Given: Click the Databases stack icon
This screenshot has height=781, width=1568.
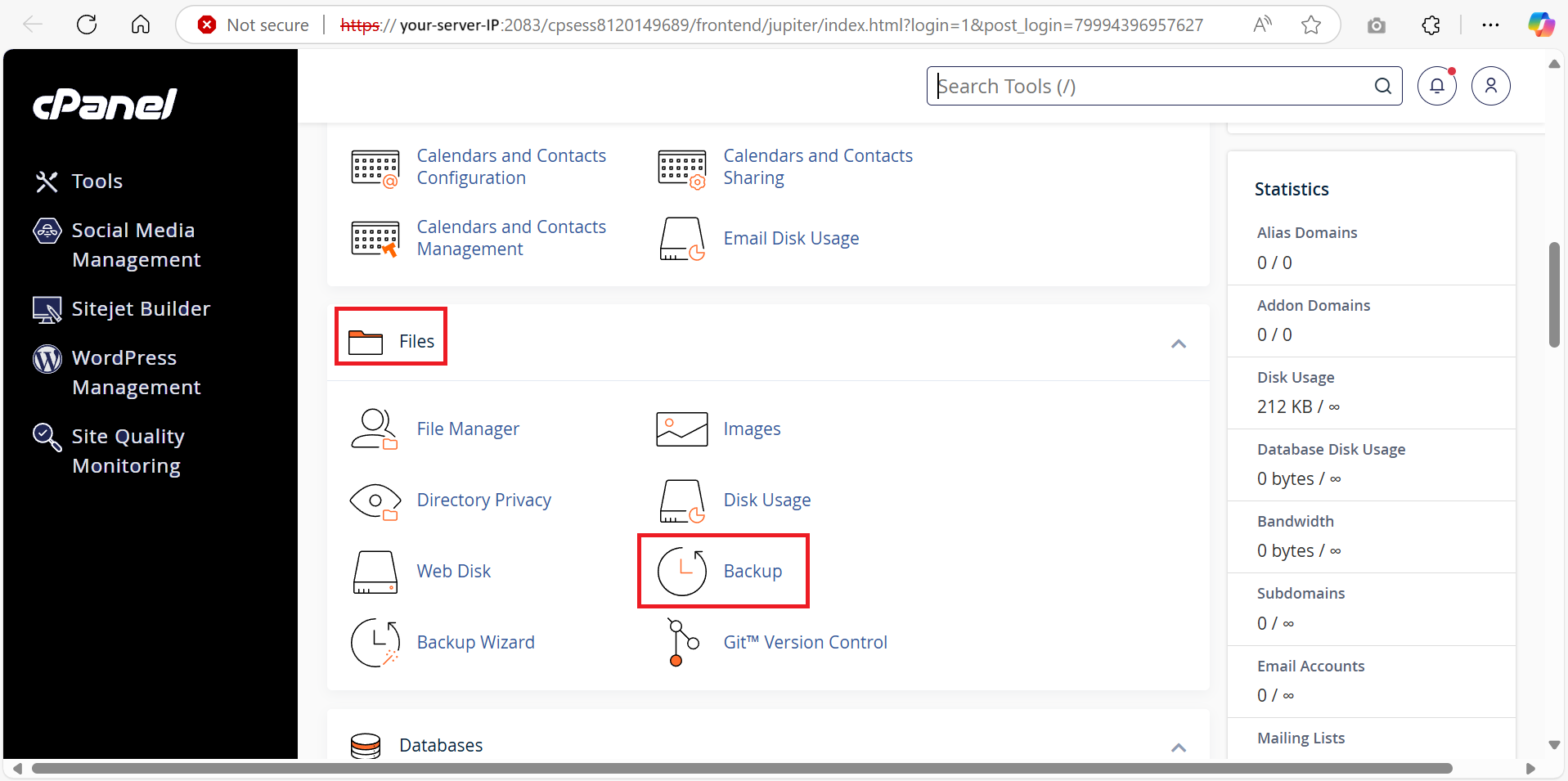Looking at the screenshot, I should coord(366,746).
